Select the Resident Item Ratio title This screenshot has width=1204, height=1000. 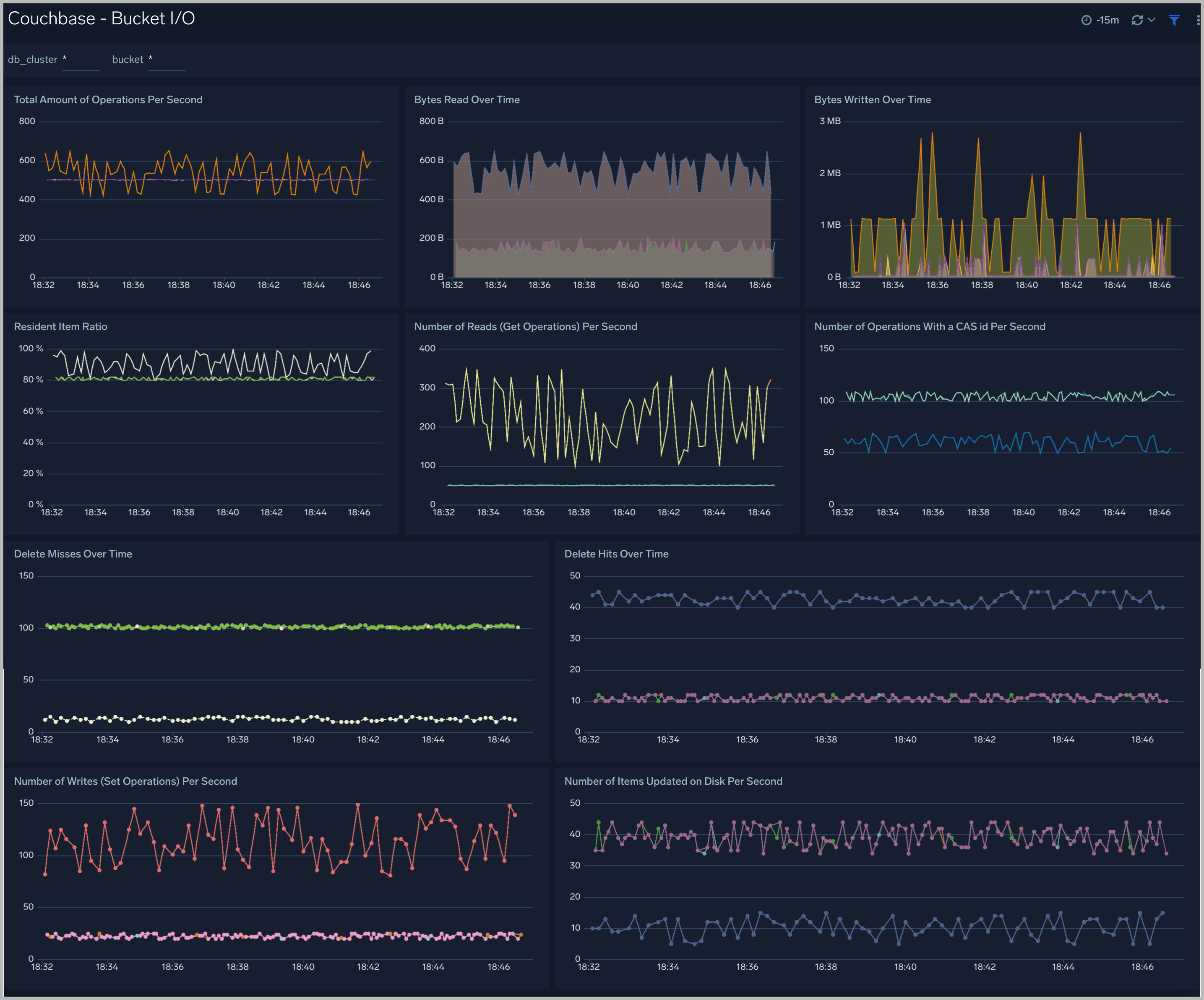60,326
